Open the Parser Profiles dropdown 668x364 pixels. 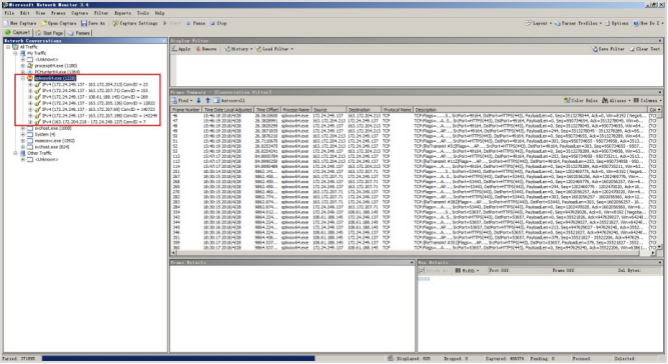click(578, 23)
